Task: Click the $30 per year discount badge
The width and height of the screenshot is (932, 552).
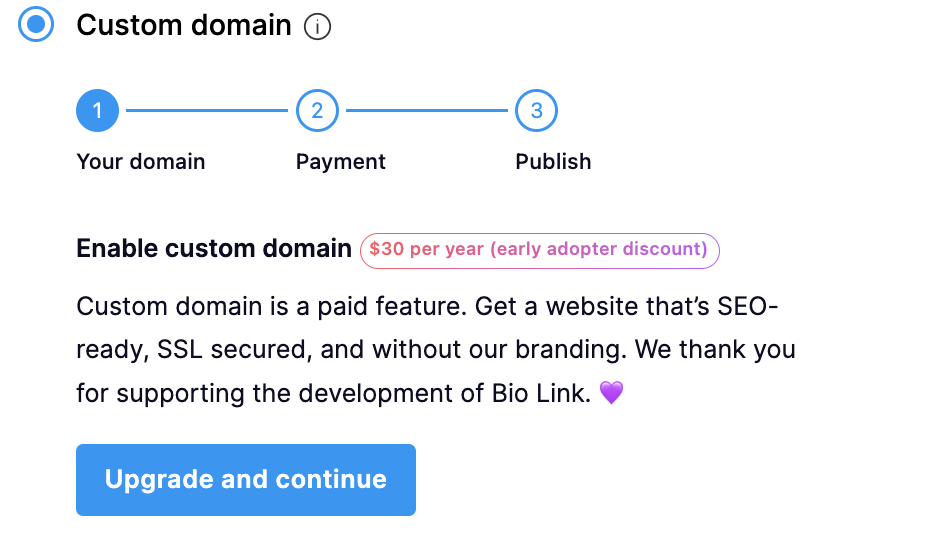Action: click(x=540, y=250)
